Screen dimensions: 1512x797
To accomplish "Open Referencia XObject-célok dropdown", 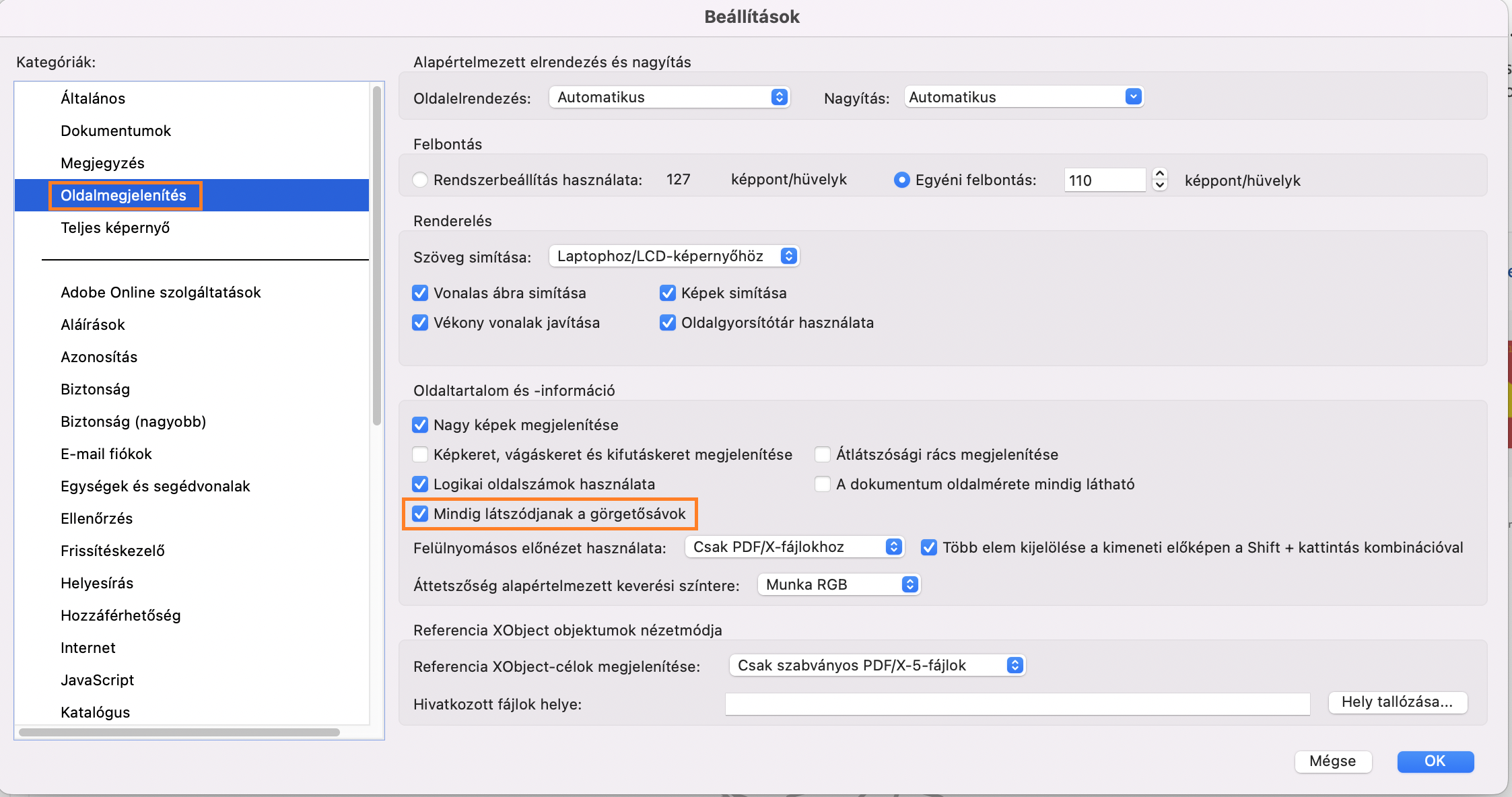I will coord(877,666).
